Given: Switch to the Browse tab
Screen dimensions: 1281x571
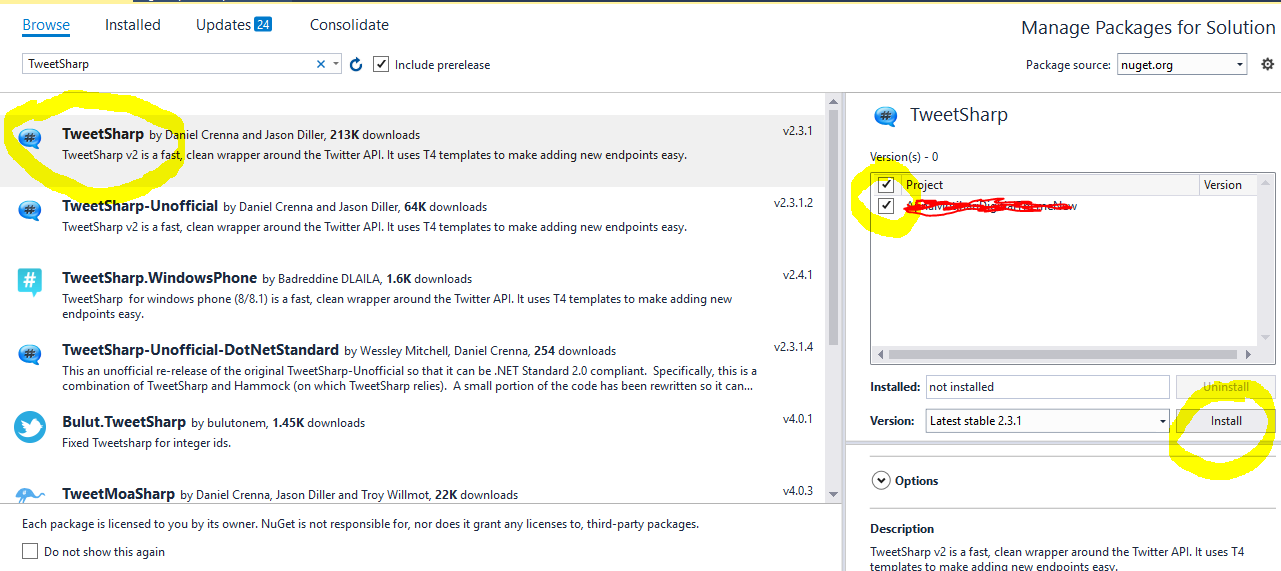Looking at the screenshot, I should [46, 25].
